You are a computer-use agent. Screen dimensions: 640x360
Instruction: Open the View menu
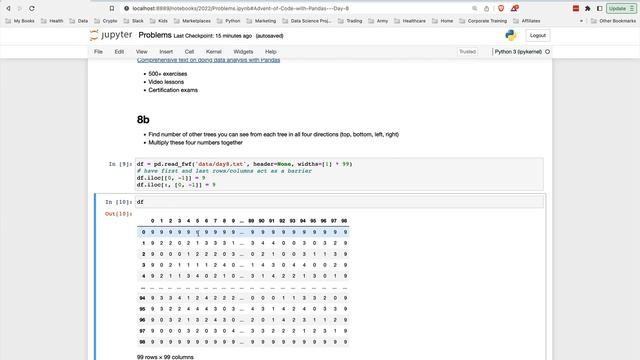[x=142, y=52]
